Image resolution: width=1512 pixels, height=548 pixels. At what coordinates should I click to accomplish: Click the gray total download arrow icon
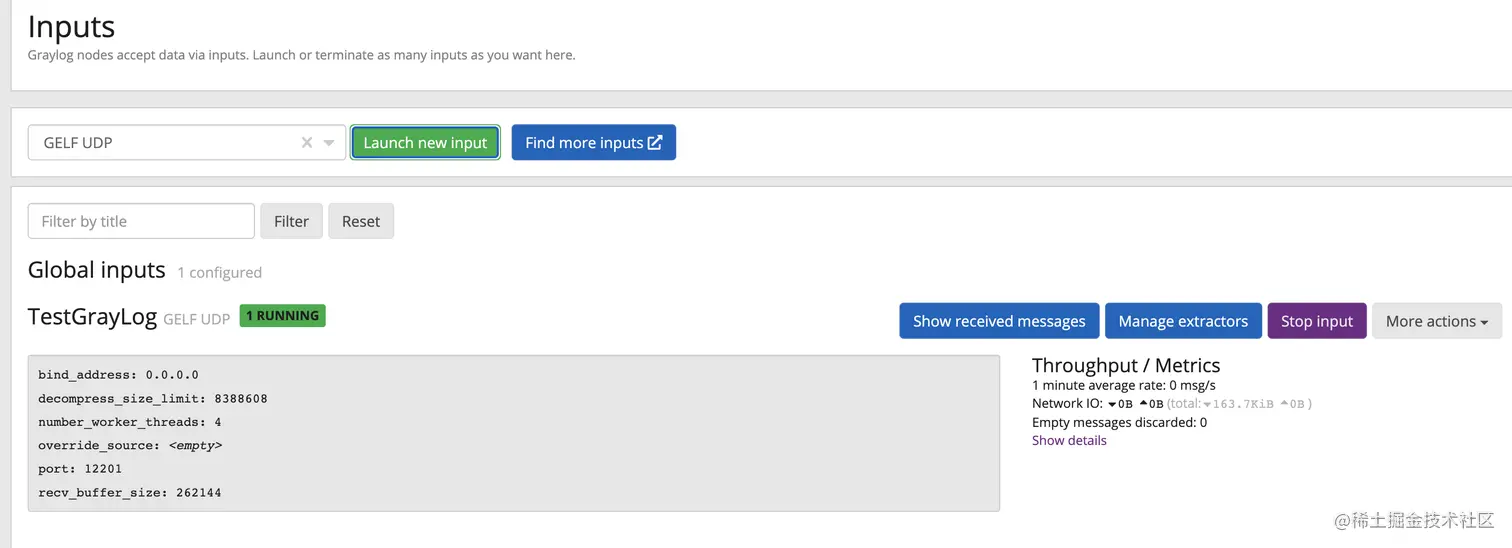pyautogui.click(x=1207, y=404)
